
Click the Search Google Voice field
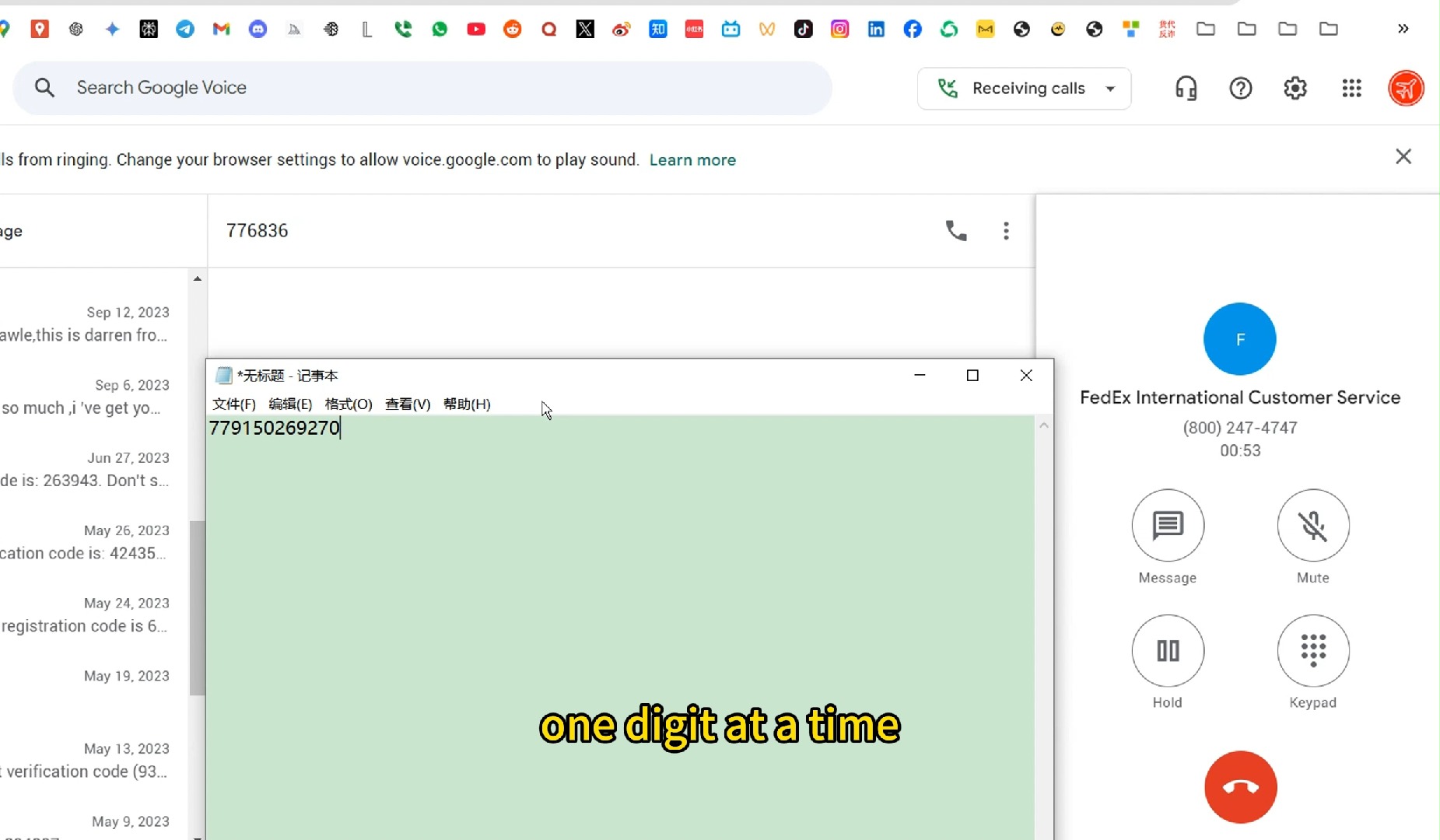tap(422, 88)
